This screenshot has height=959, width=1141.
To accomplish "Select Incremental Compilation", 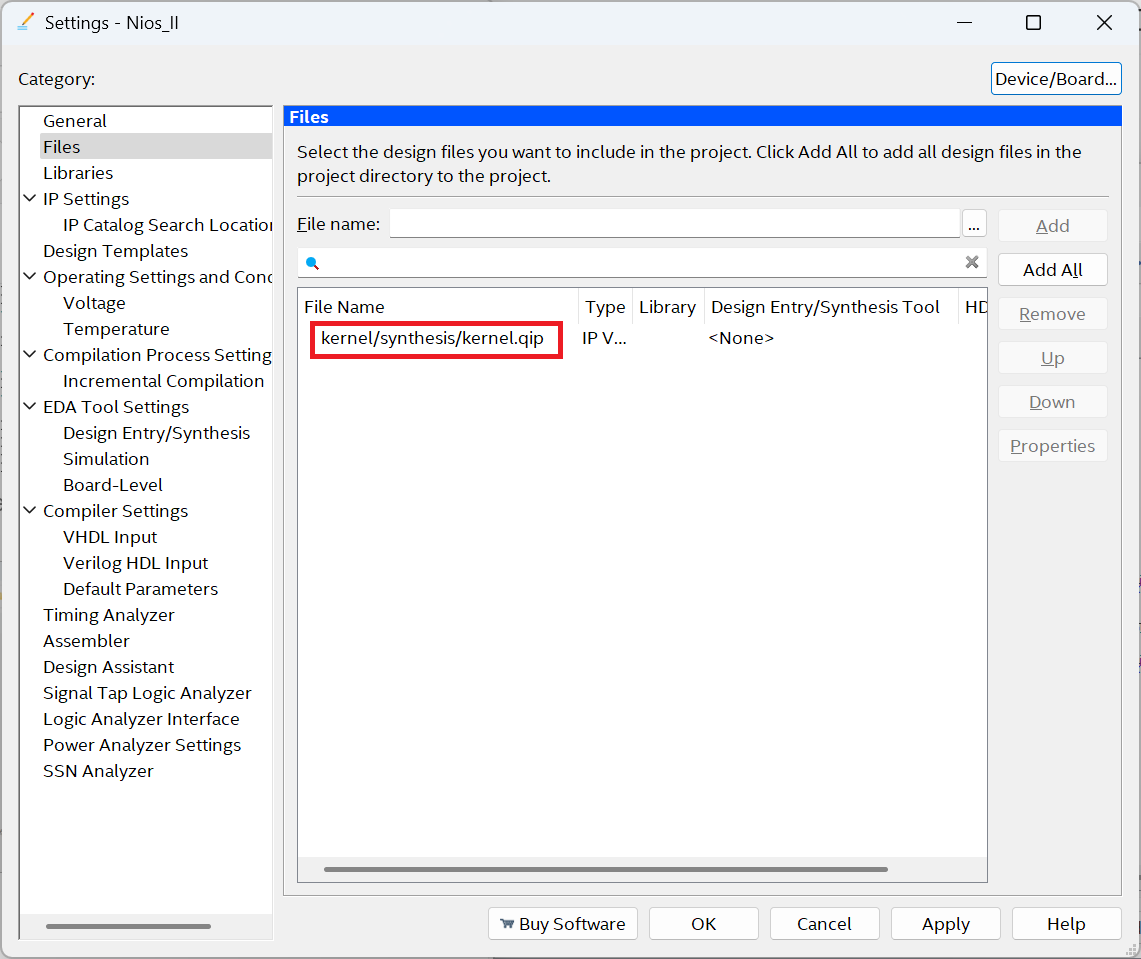I will [x=163, y=381].
